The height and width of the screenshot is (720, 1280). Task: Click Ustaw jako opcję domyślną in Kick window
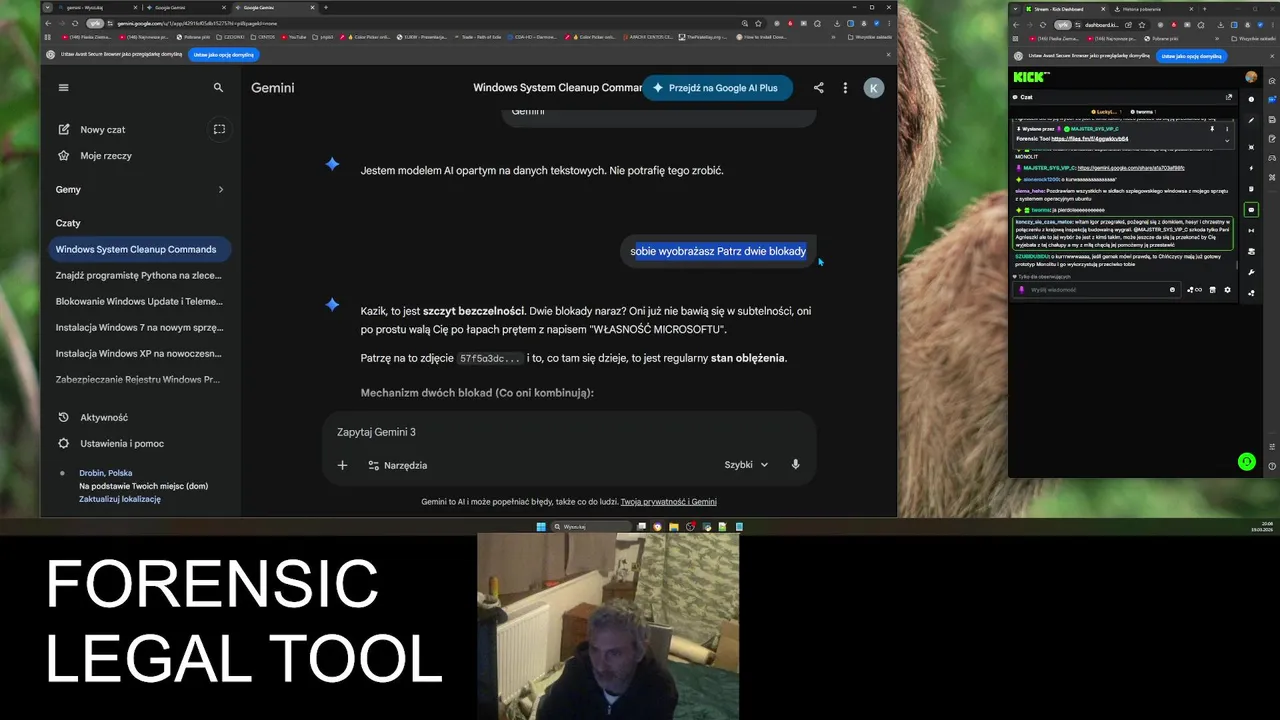tap(1191, 56)
